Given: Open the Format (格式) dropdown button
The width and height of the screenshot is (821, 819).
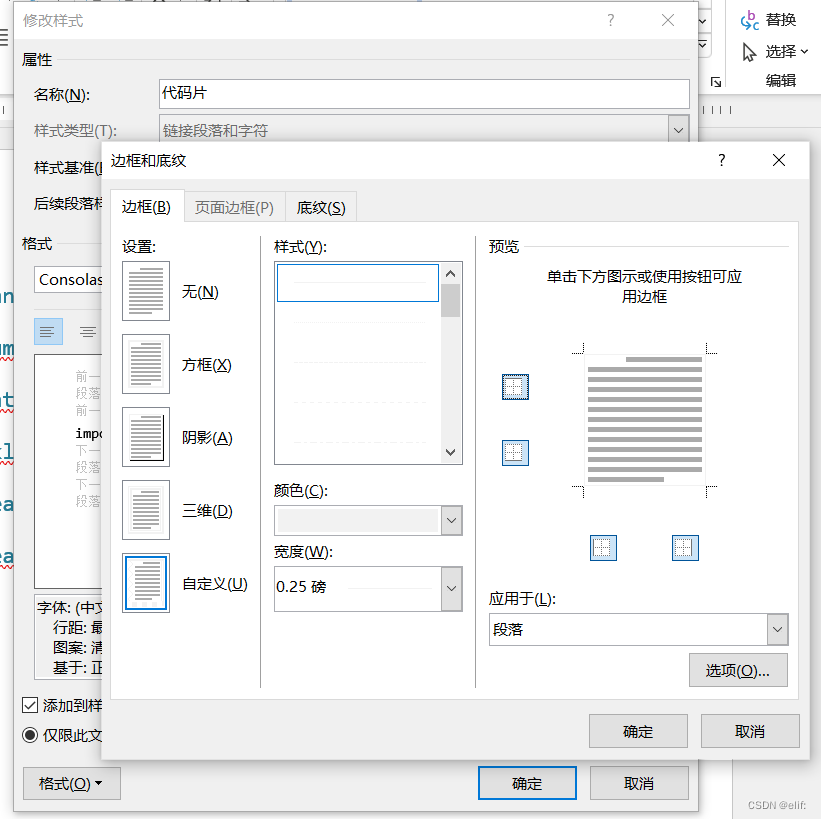Looking at the screenshot, I should 72,783.
